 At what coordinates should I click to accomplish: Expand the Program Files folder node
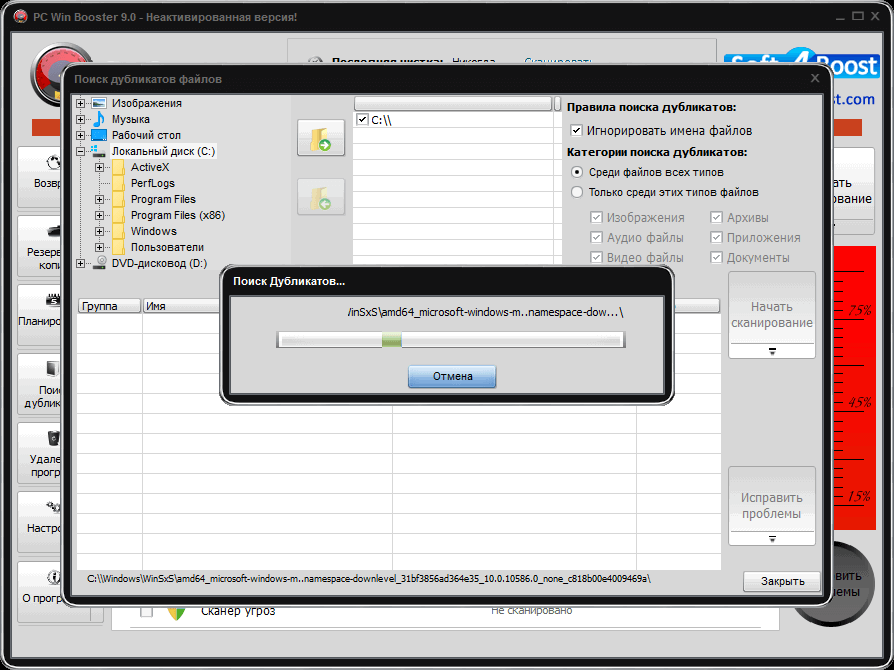tap(100, 199)
